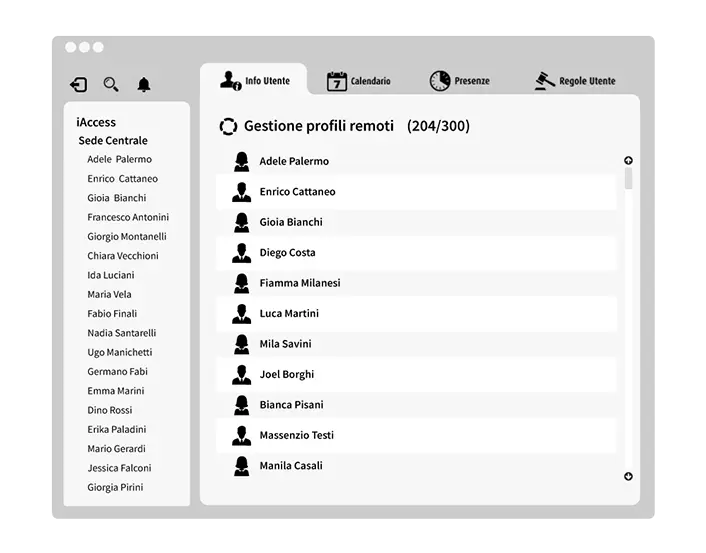Click Mila Savini's avatar icon
Image resolution: width=706 pixels, height=553 pixels.
click(242, 344)
